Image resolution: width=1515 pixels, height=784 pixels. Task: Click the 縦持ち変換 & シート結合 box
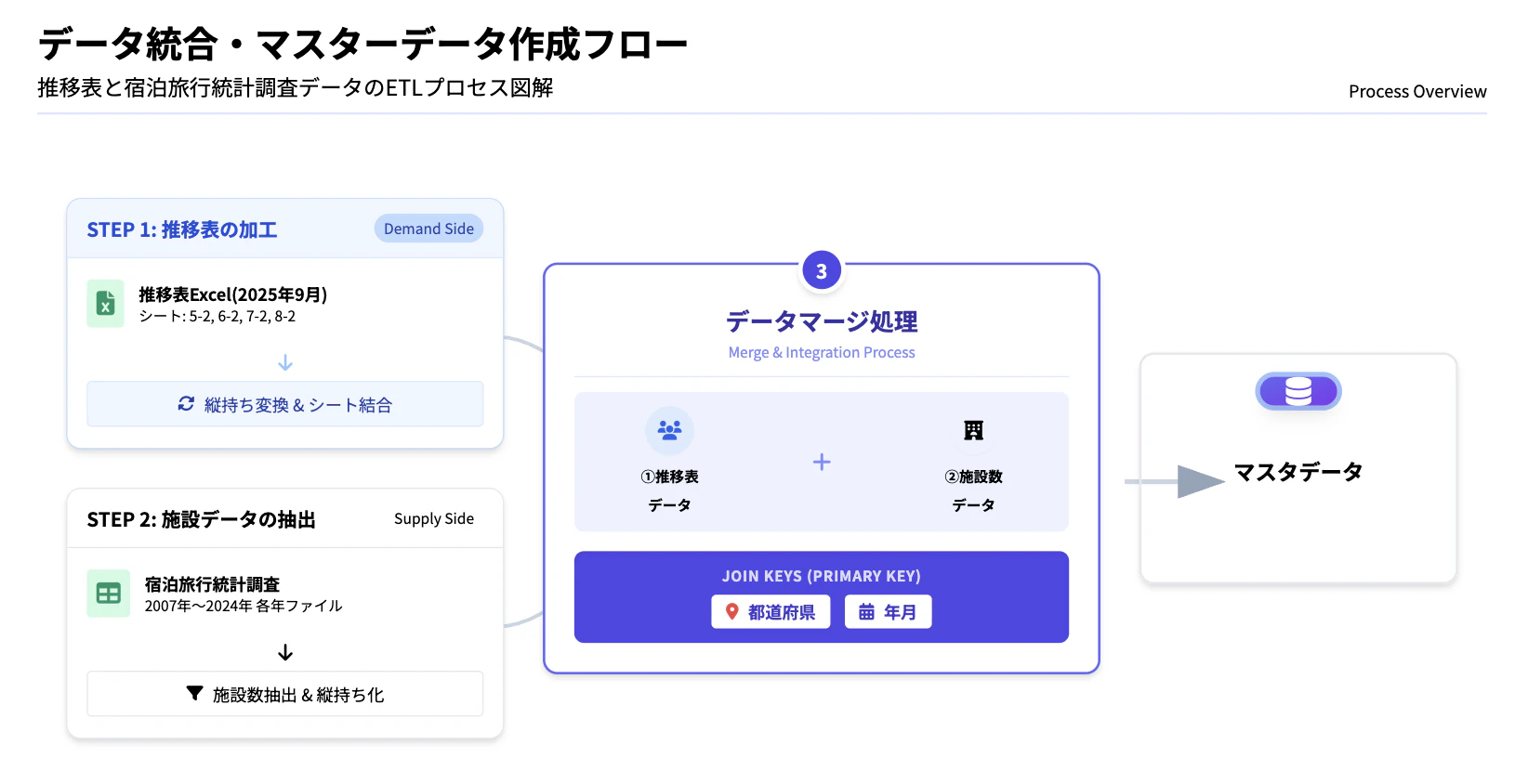click(285, 404)
